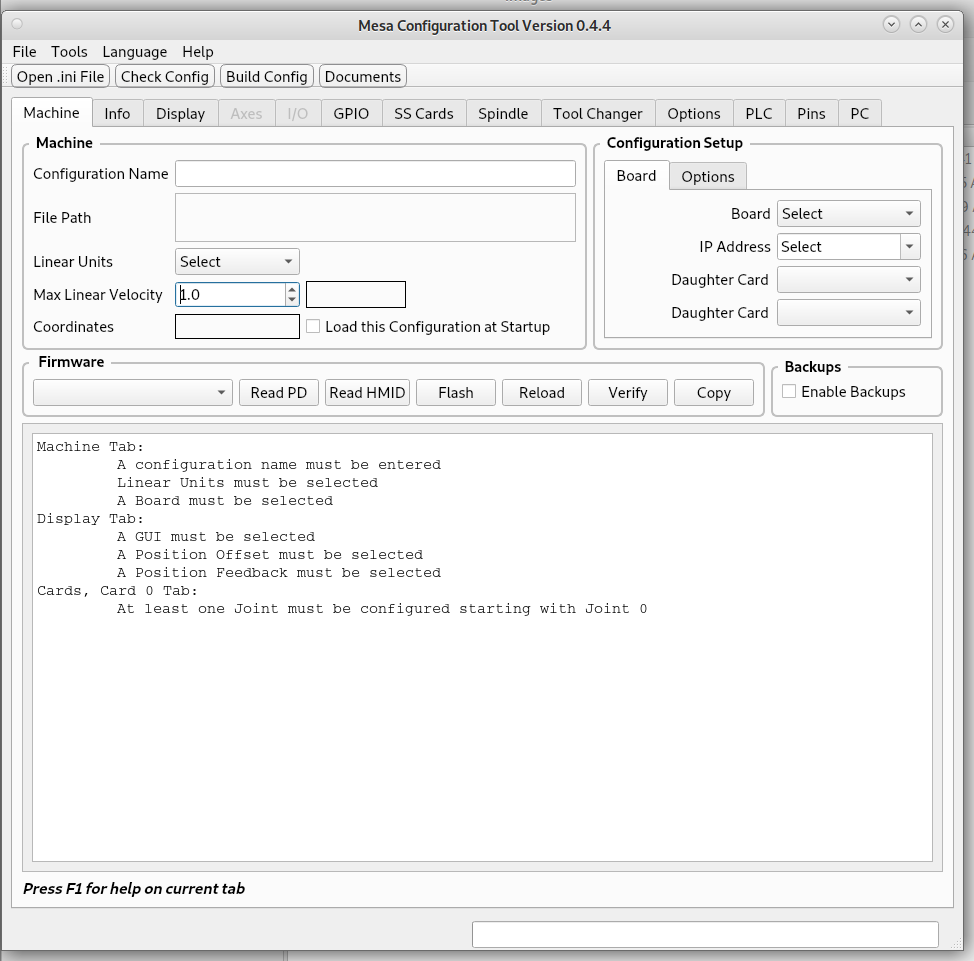Click the Build Config button
The width and height of the screenshot is (974, 961).
266,76
